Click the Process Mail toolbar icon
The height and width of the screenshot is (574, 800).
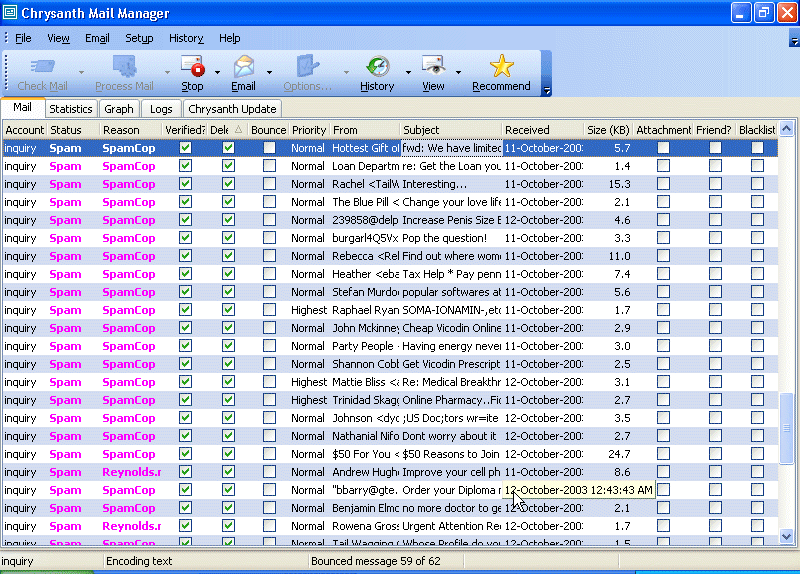[x=124, y=66]
